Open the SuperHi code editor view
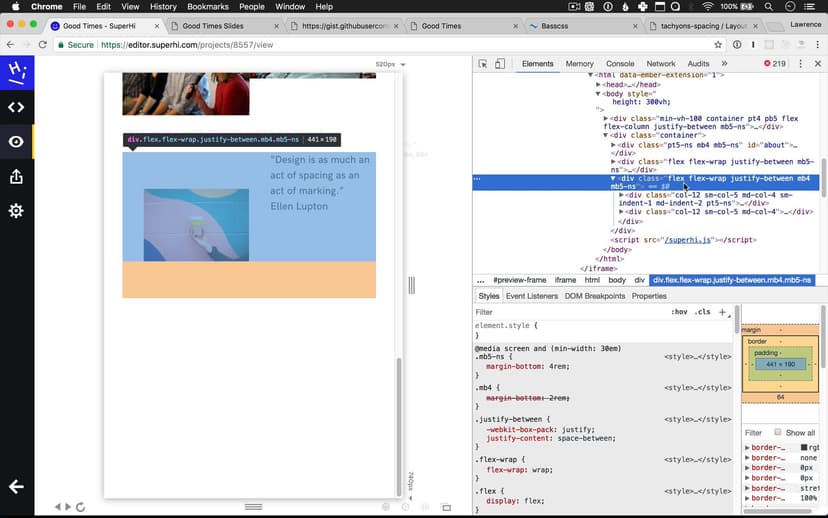The image size is (828, 518). pos(16,107)
